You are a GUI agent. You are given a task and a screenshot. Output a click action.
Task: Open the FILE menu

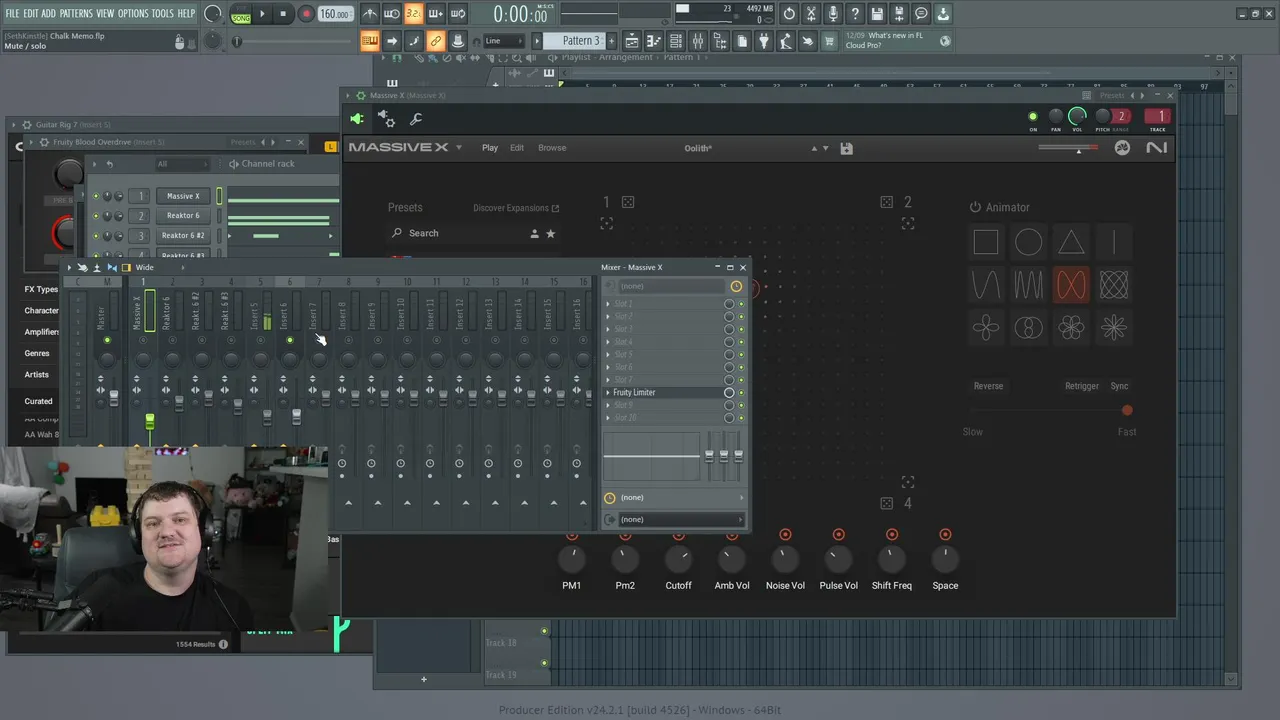[x=12, y=13]
